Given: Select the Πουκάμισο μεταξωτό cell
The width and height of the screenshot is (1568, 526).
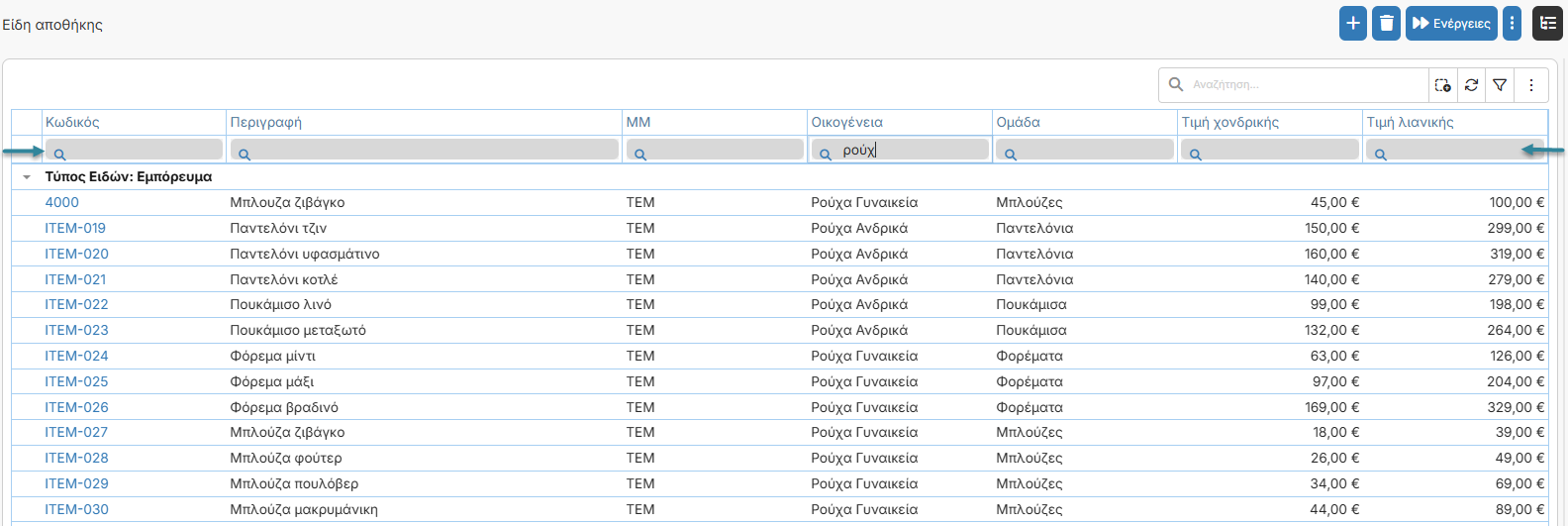Looking at the screenshot, I should tap(425, 330).
